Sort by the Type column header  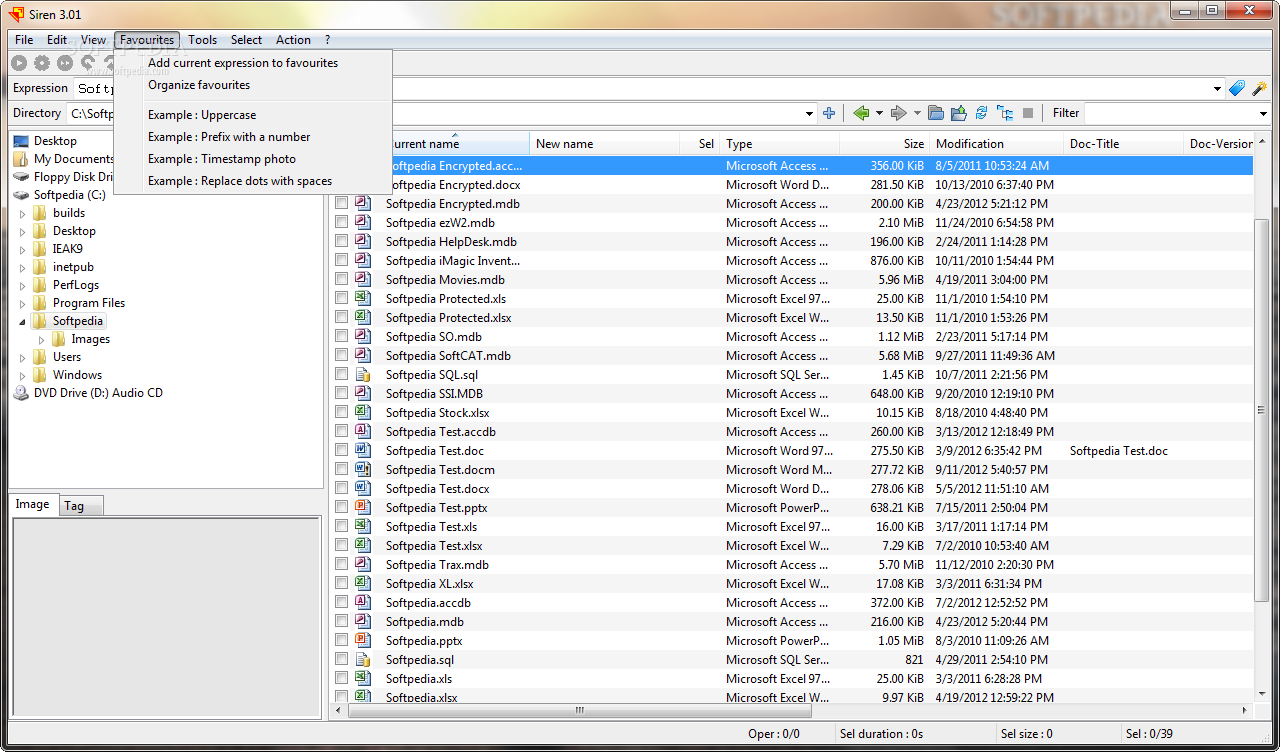780,144
